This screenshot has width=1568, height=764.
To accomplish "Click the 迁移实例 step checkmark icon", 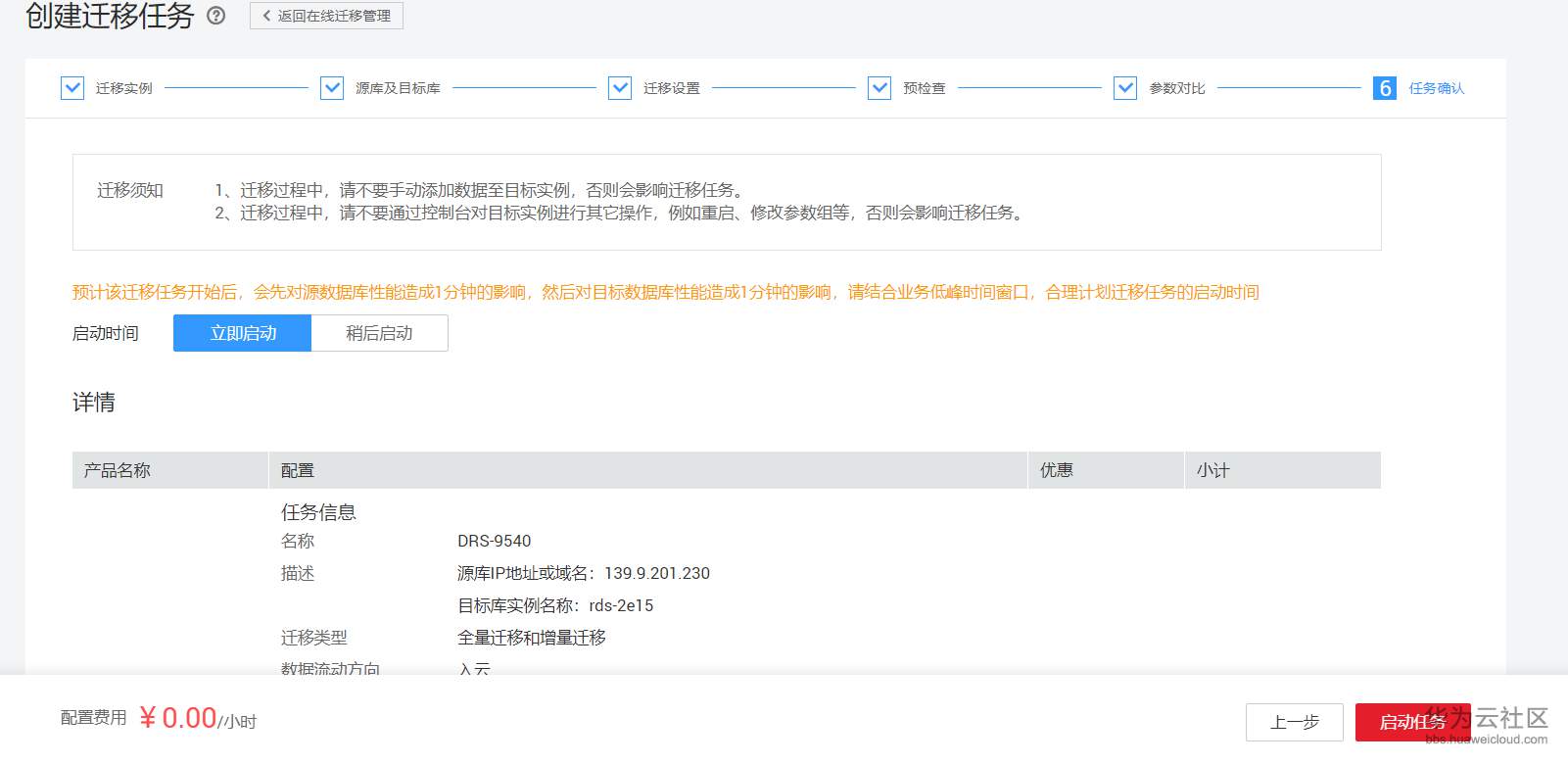I will tap(72, 88).
